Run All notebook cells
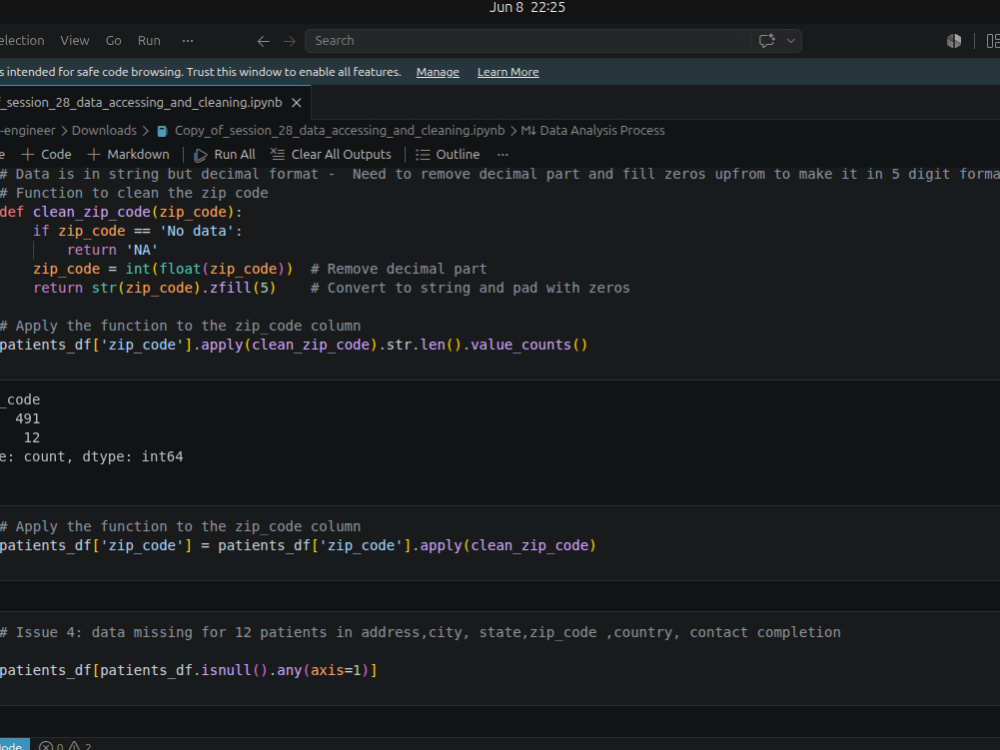The image size is (1000, 750). [x=225, y=154]
